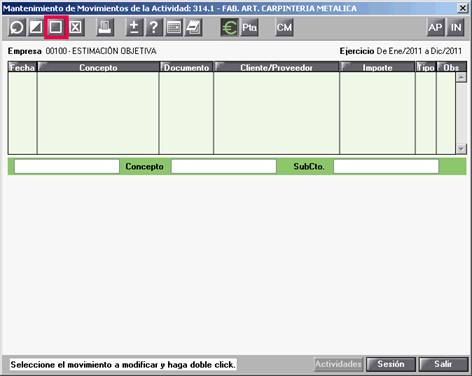Click the printer toolbar icon
The height and width of the screenshot is (376, 472).
pos(105,27)
